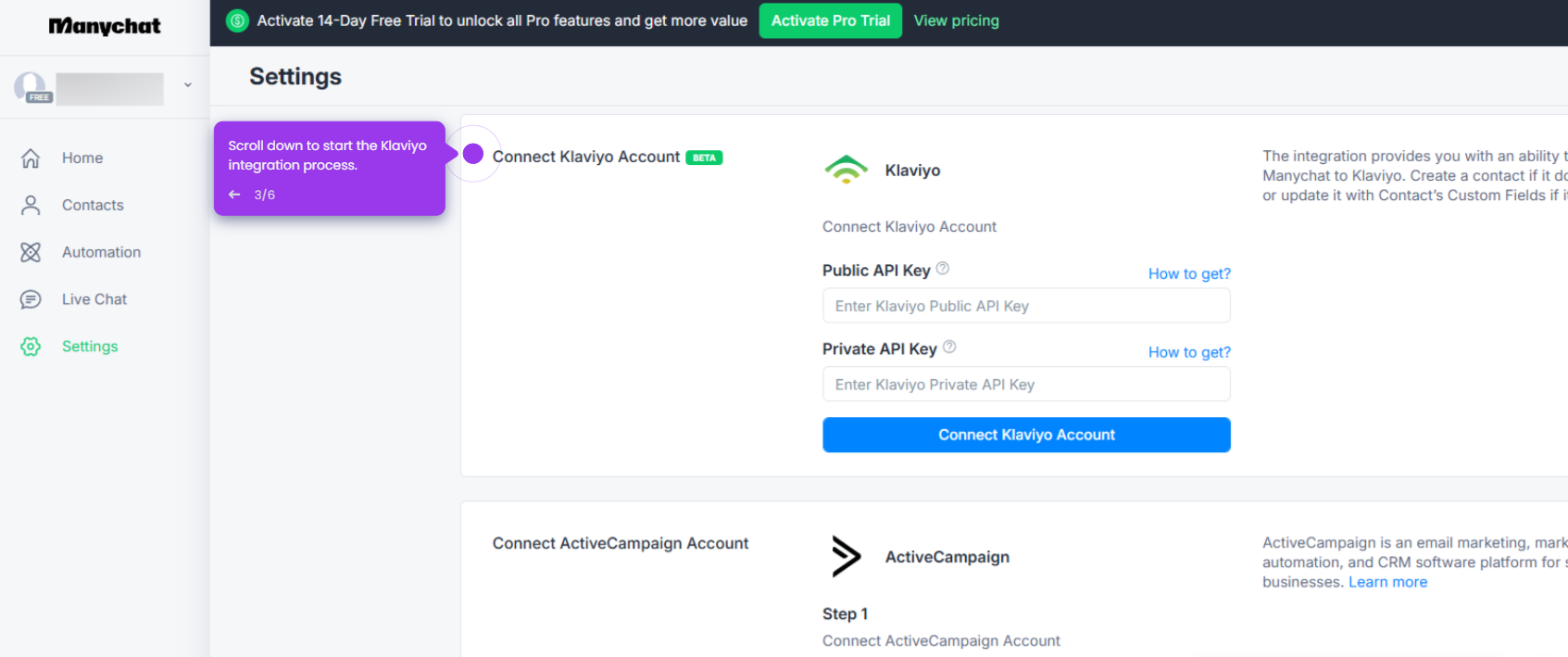Expand the account switcher chevron
The width and height of the screenshot is (1568, 657).
188,84
